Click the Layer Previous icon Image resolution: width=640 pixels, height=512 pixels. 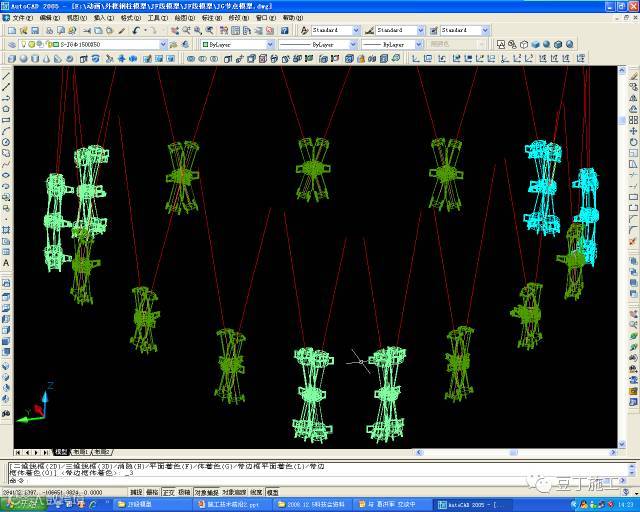186,45
